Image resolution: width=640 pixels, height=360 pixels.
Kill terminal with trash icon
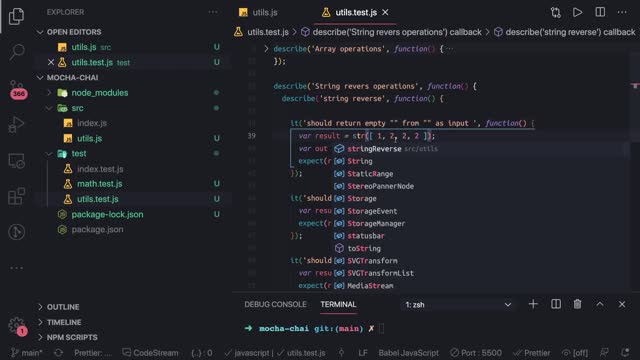(x=577, y=304)
